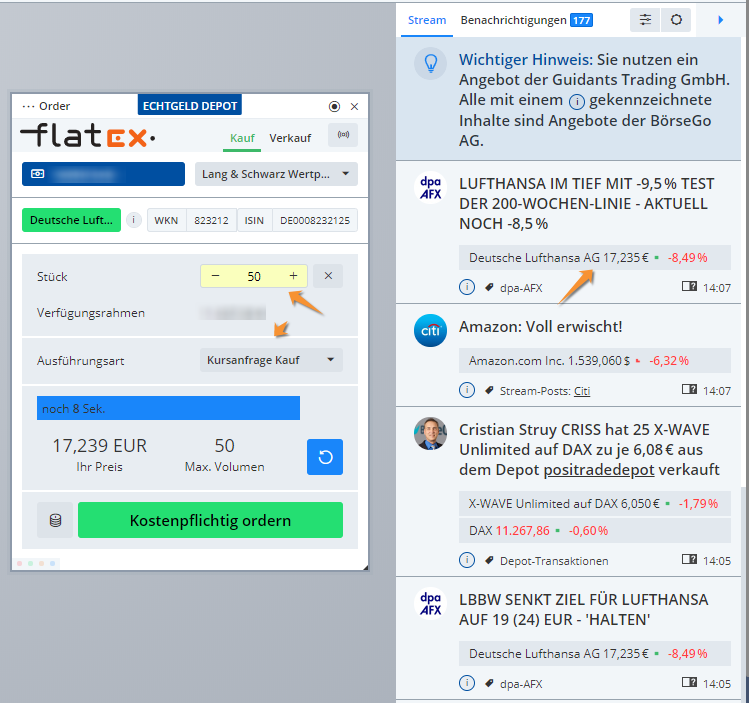Open the Order widget three-dots menu
The width and height of the screenshot is (749, 703).
click(28, 107)
